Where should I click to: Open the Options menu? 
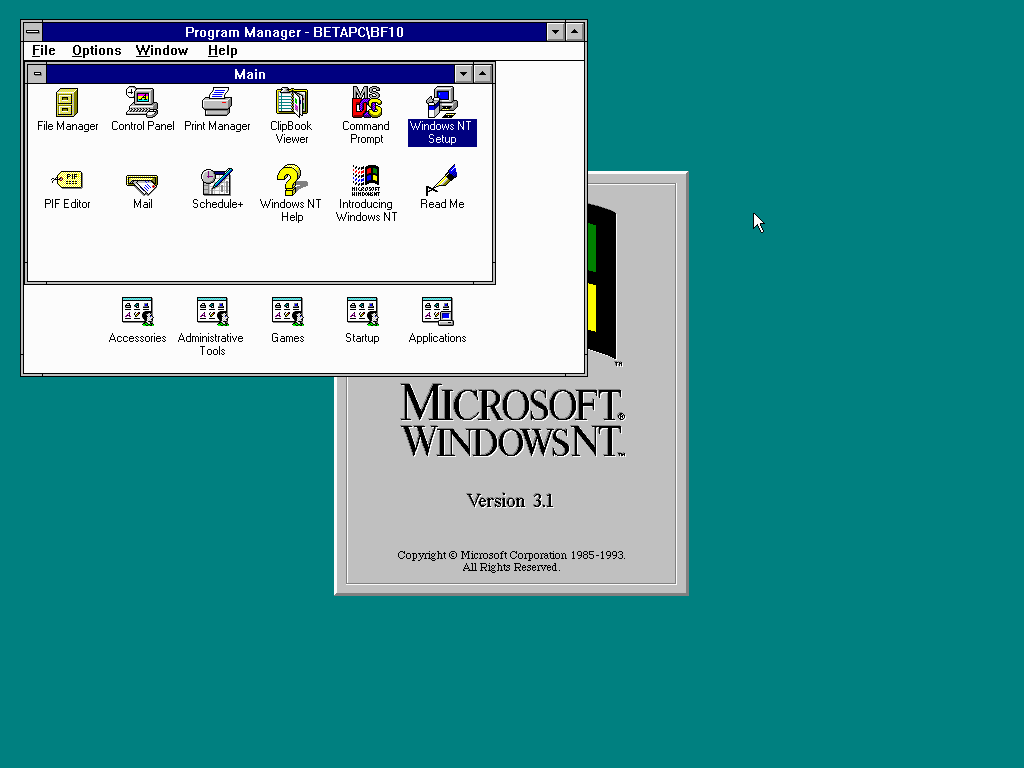(96, 50)
